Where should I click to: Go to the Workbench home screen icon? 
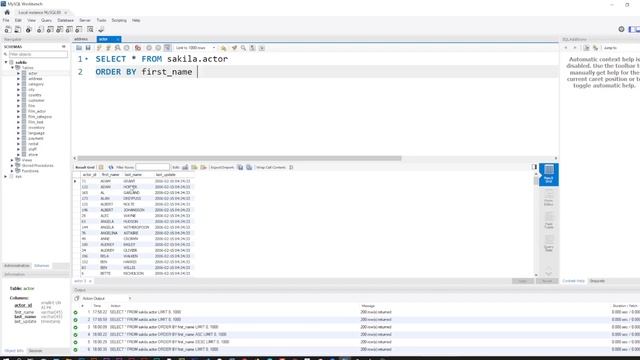(7, 12)
